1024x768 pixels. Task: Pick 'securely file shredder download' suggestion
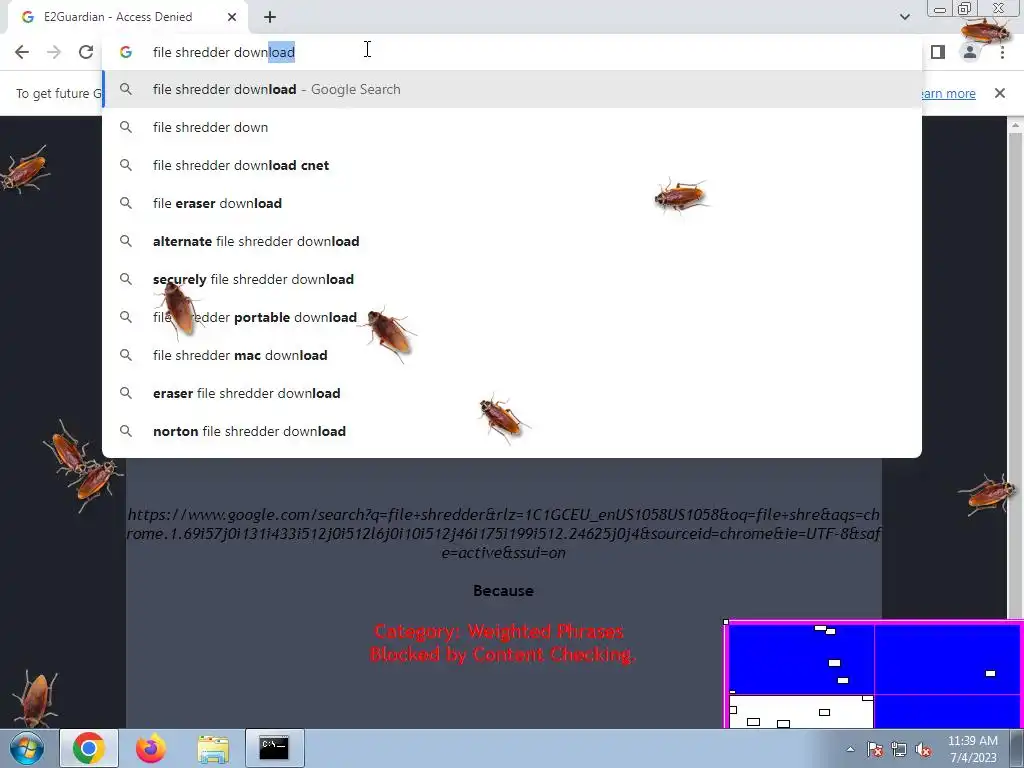[512, 279]
